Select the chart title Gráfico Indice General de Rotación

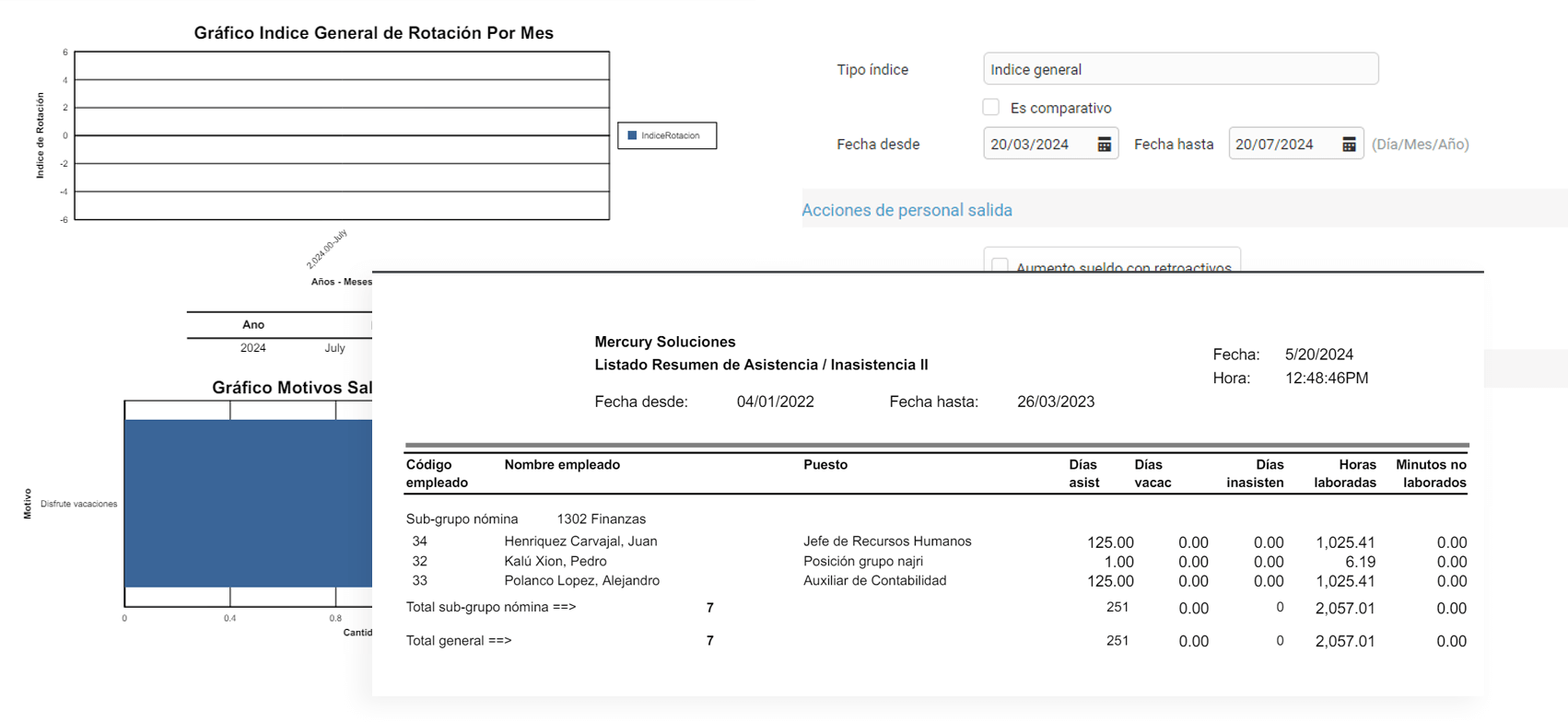(x=373, y=33)
